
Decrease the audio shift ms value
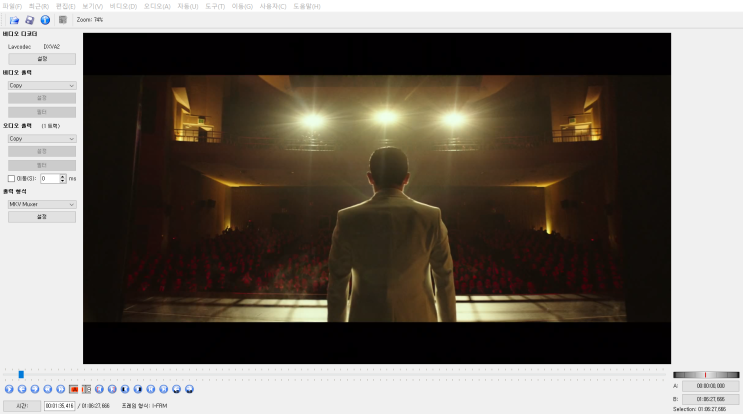63,181
